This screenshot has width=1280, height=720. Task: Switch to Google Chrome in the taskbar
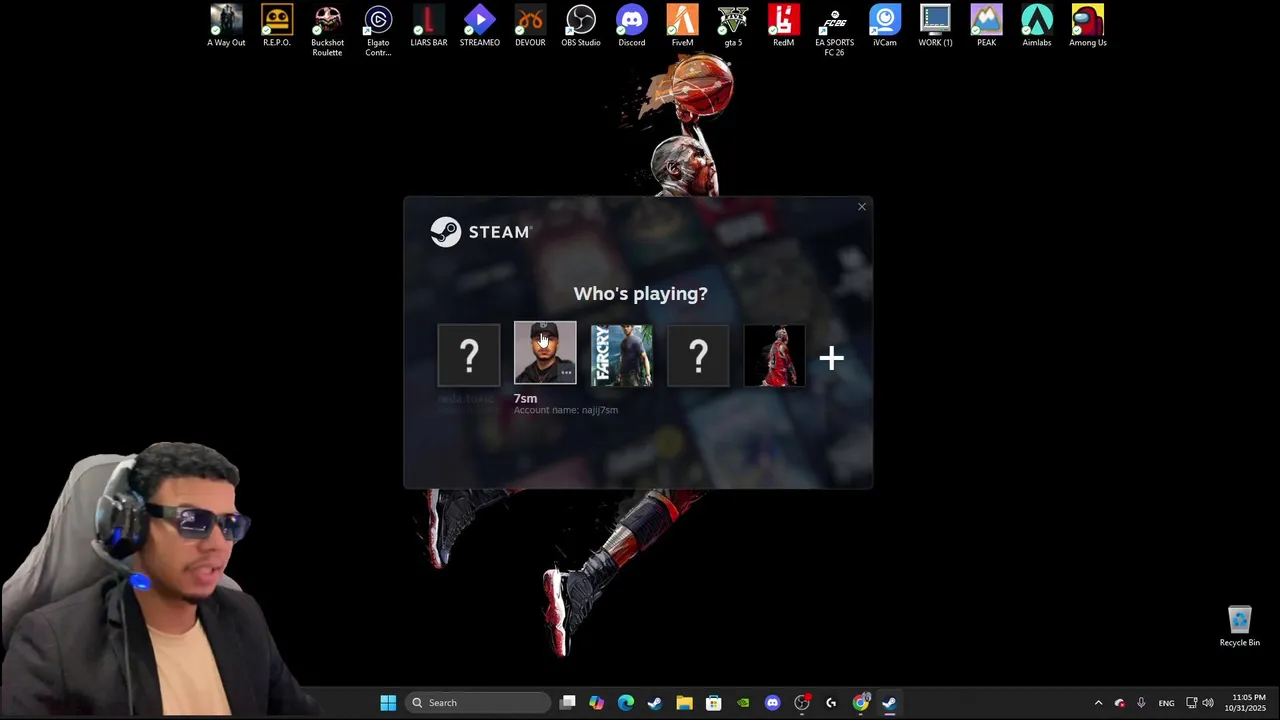point(860,703)
